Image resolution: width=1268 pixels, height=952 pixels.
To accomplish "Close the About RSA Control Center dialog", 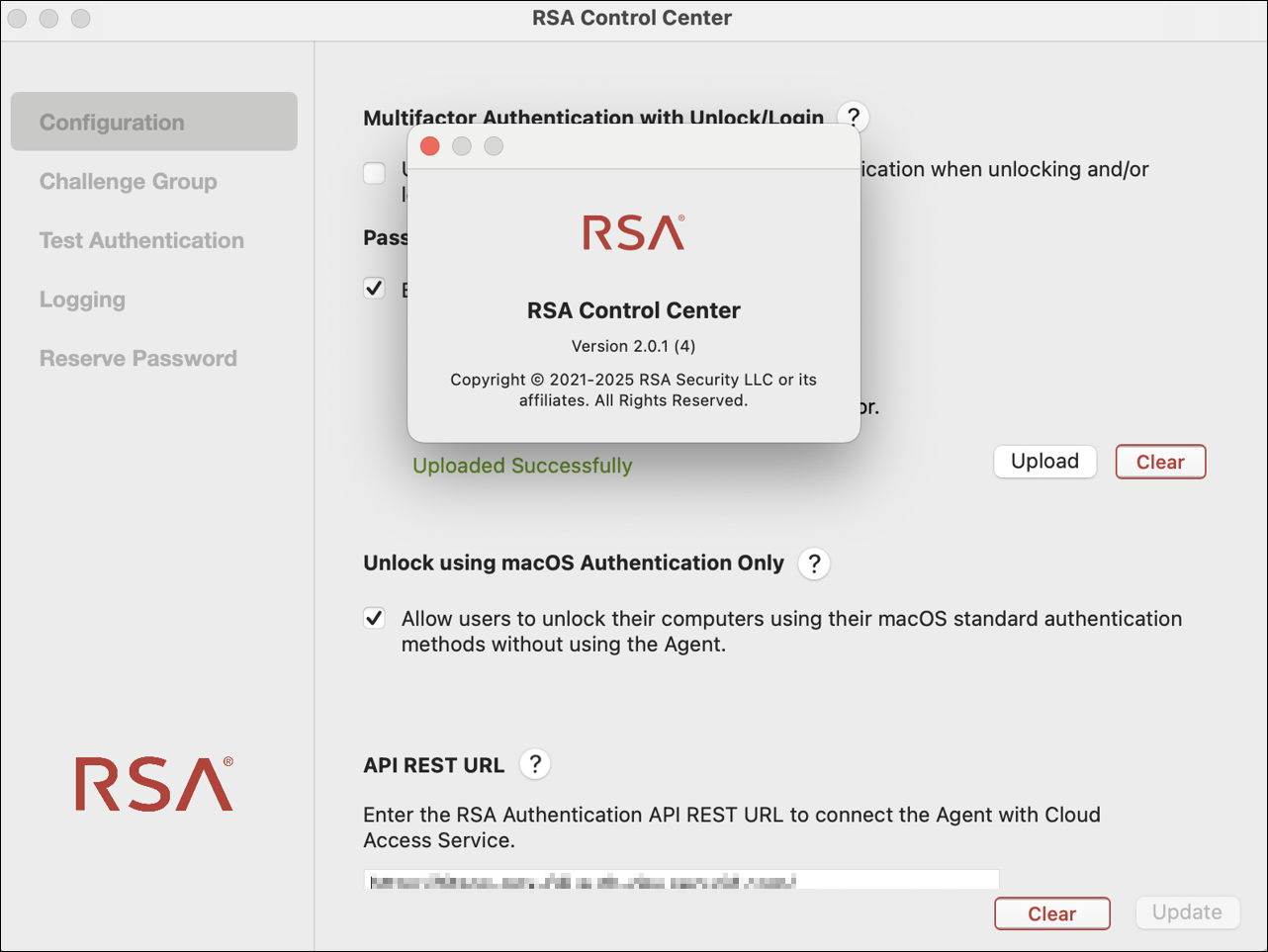I will coord(430,146).
